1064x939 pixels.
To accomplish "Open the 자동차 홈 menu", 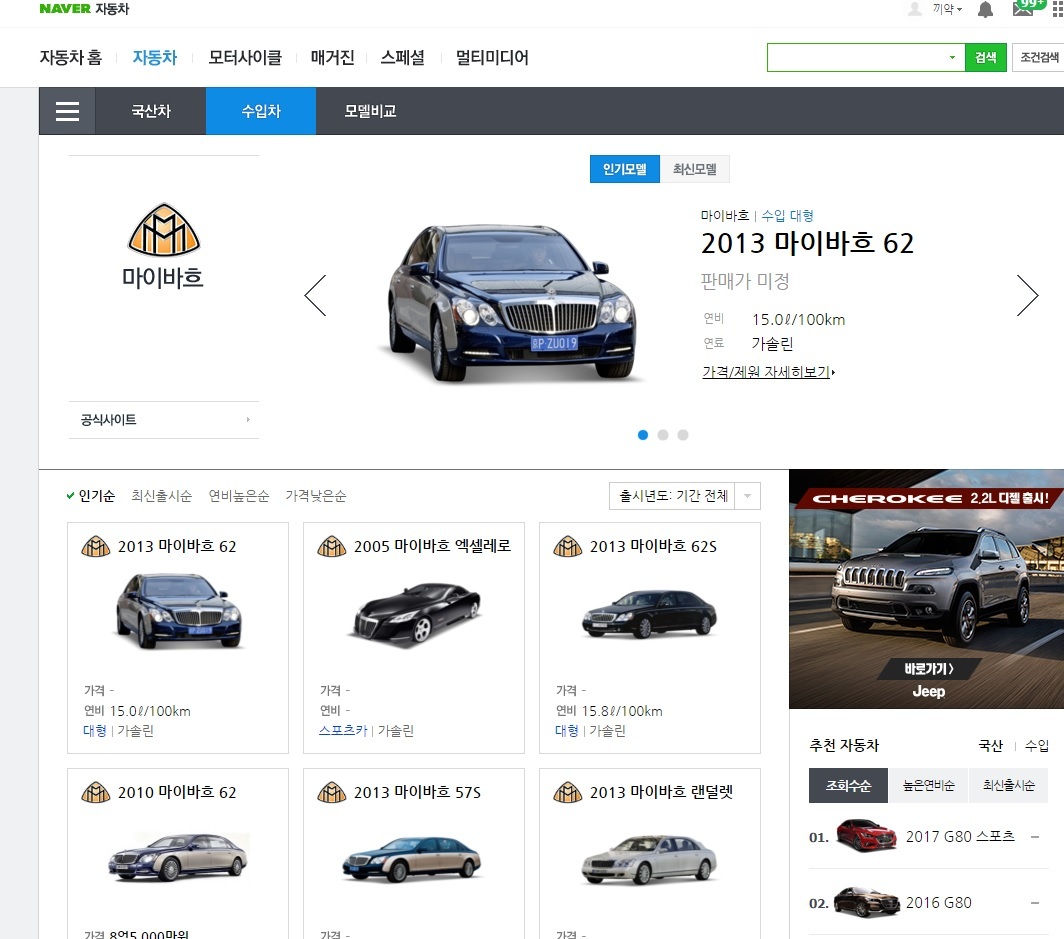I will [71, 58].
